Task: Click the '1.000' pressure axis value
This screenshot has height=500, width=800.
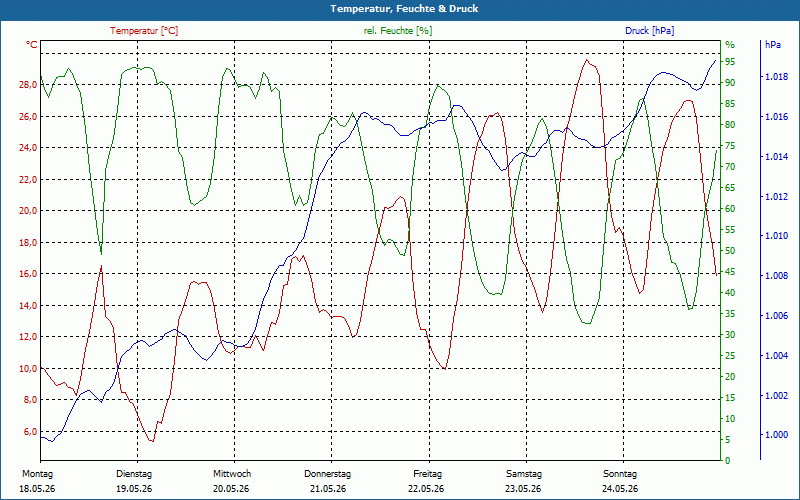Action: click(776, 435)
